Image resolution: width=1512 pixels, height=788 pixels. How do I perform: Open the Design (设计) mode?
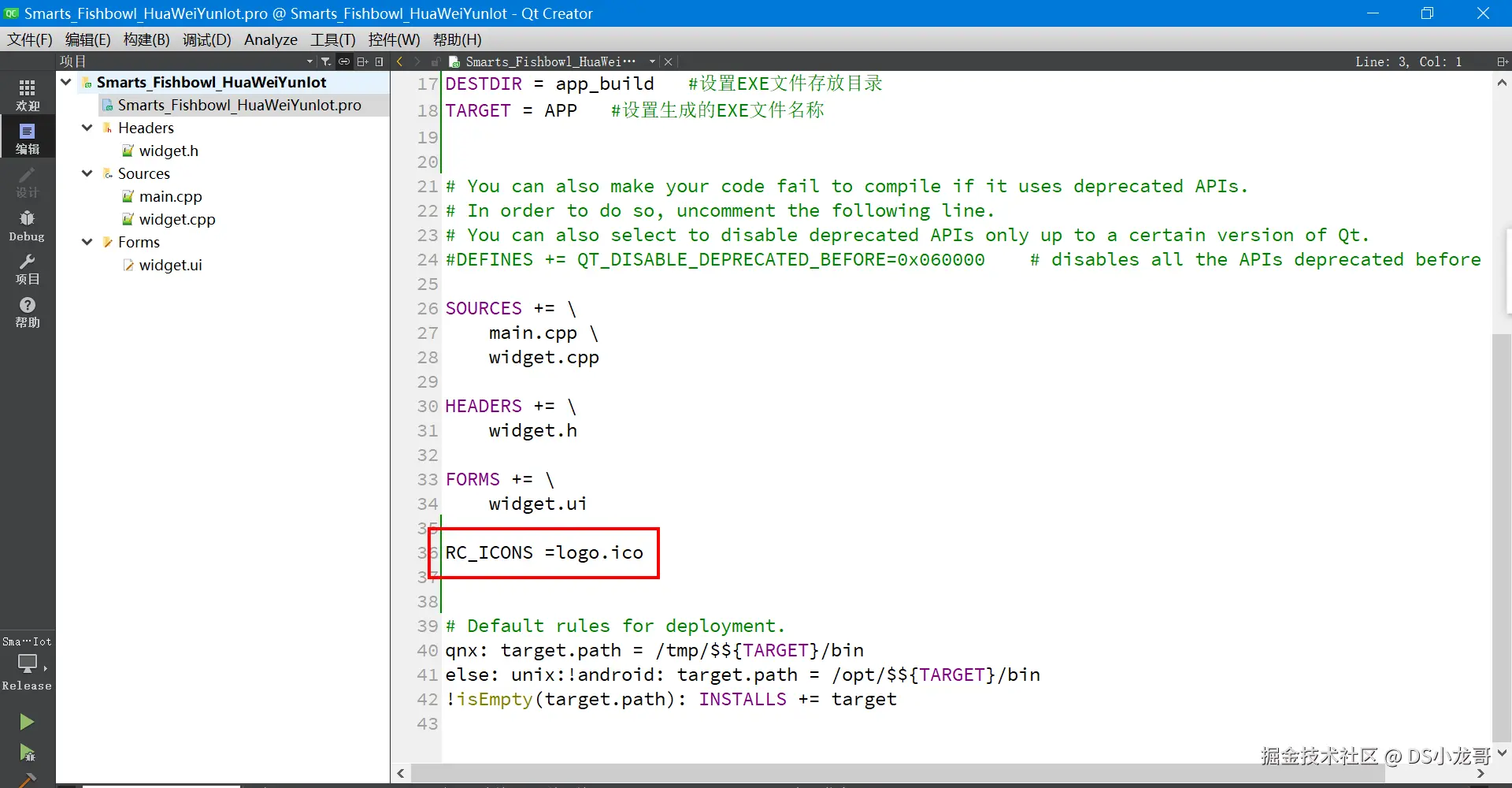tap(28, 181)
